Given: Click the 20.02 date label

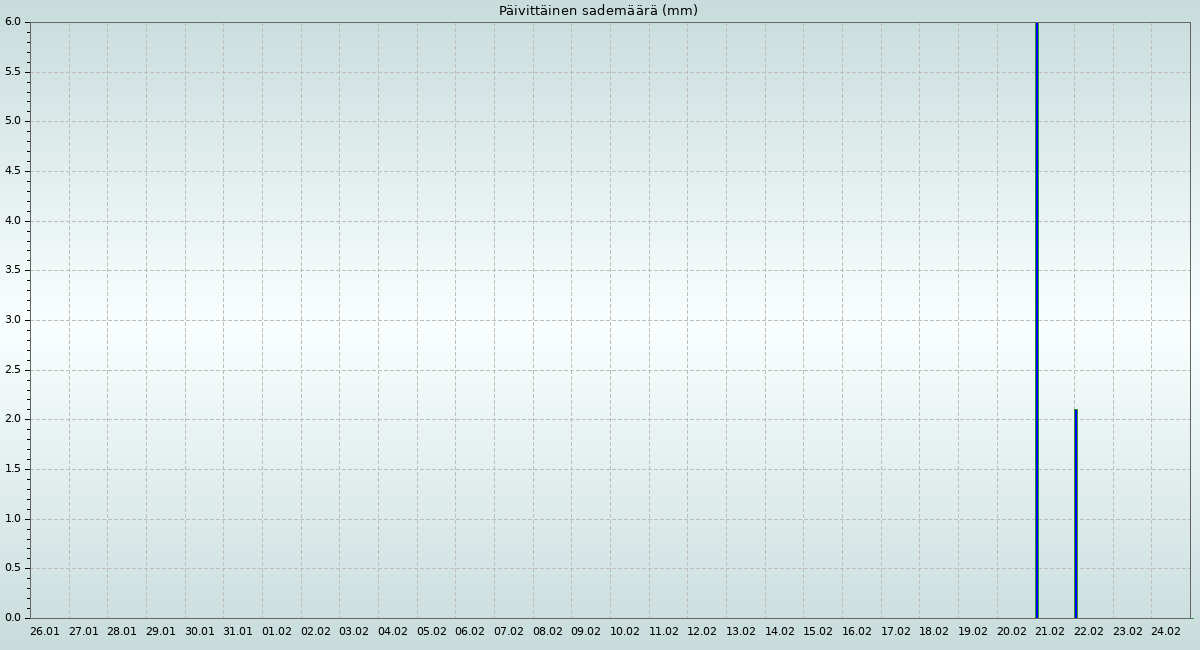Looking at the screenshot, I should point(1012,631).
